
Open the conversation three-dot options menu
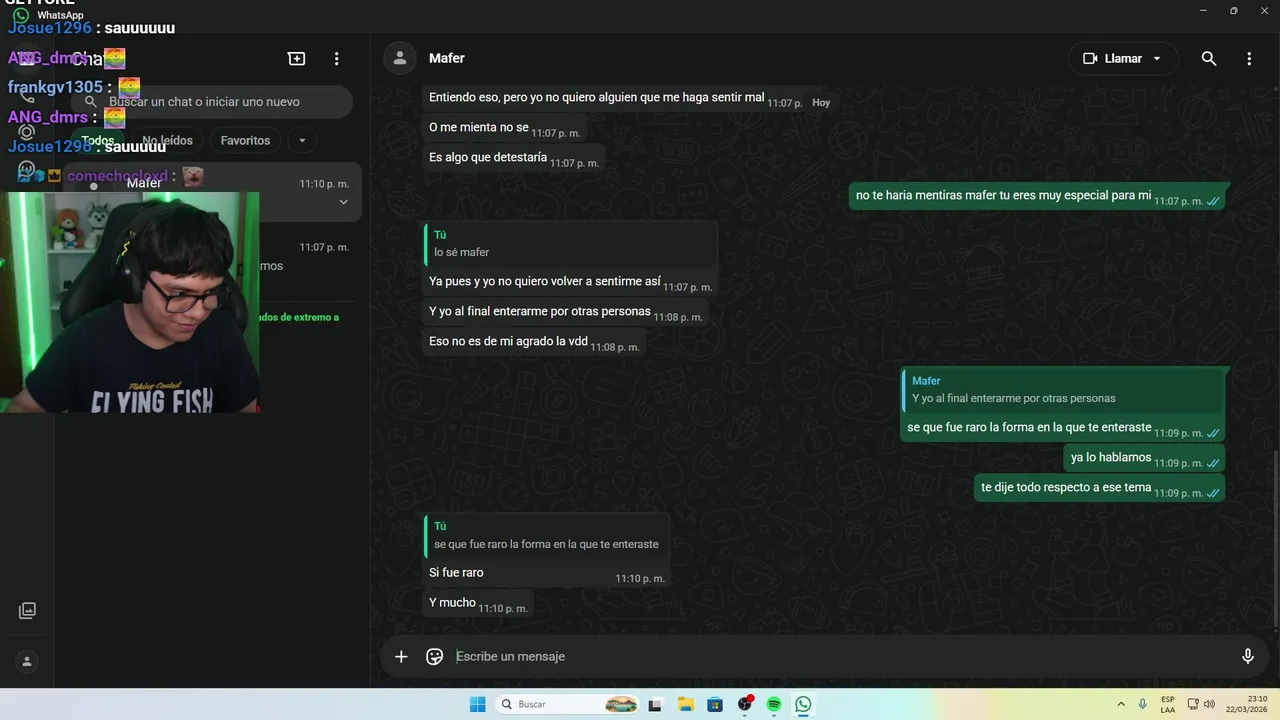(1249, 58)
